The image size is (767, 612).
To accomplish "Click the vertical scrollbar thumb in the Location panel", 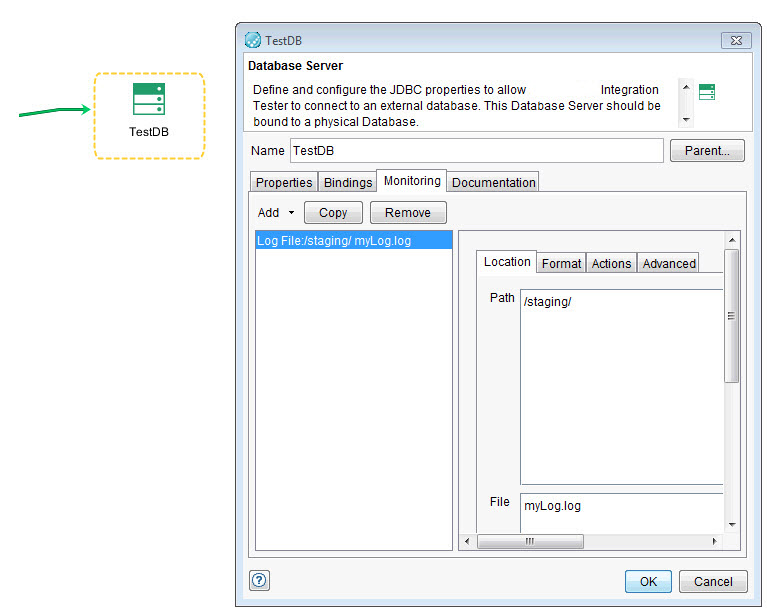I will click(x=731, y=316).
